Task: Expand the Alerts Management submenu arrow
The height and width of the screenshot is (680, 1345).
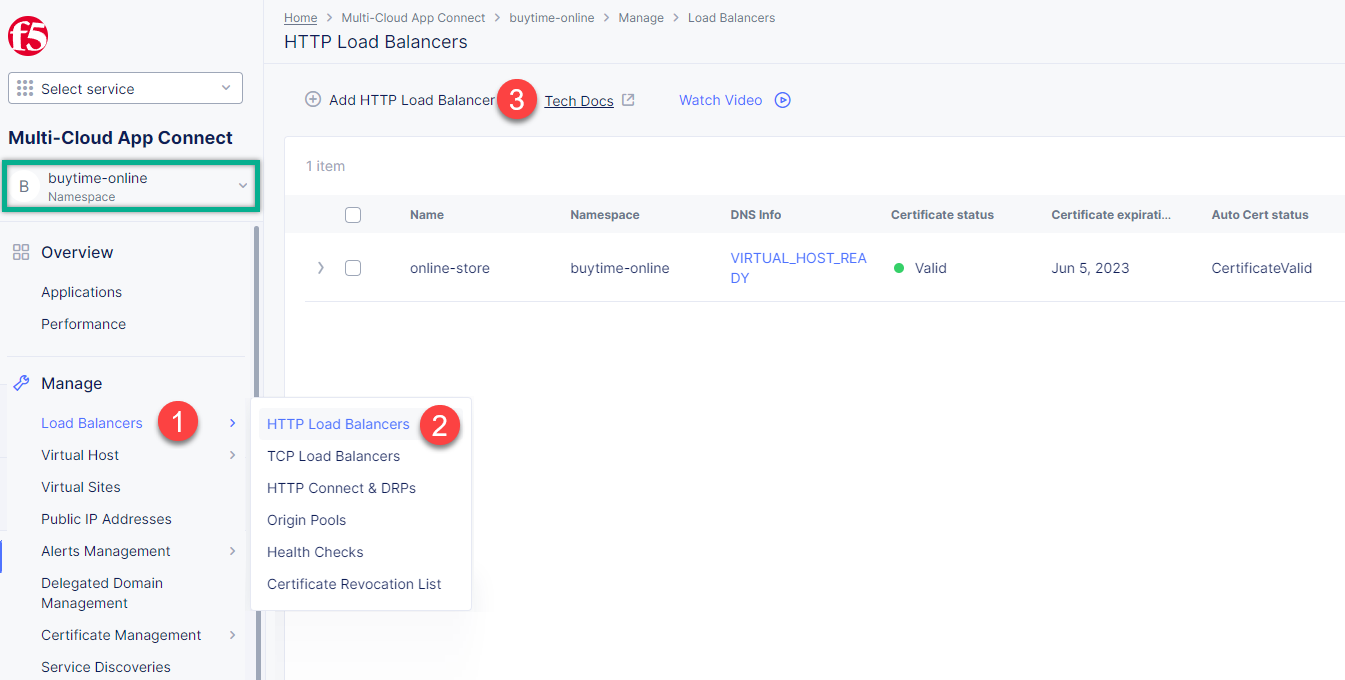Action: click(x=232, y=551)
